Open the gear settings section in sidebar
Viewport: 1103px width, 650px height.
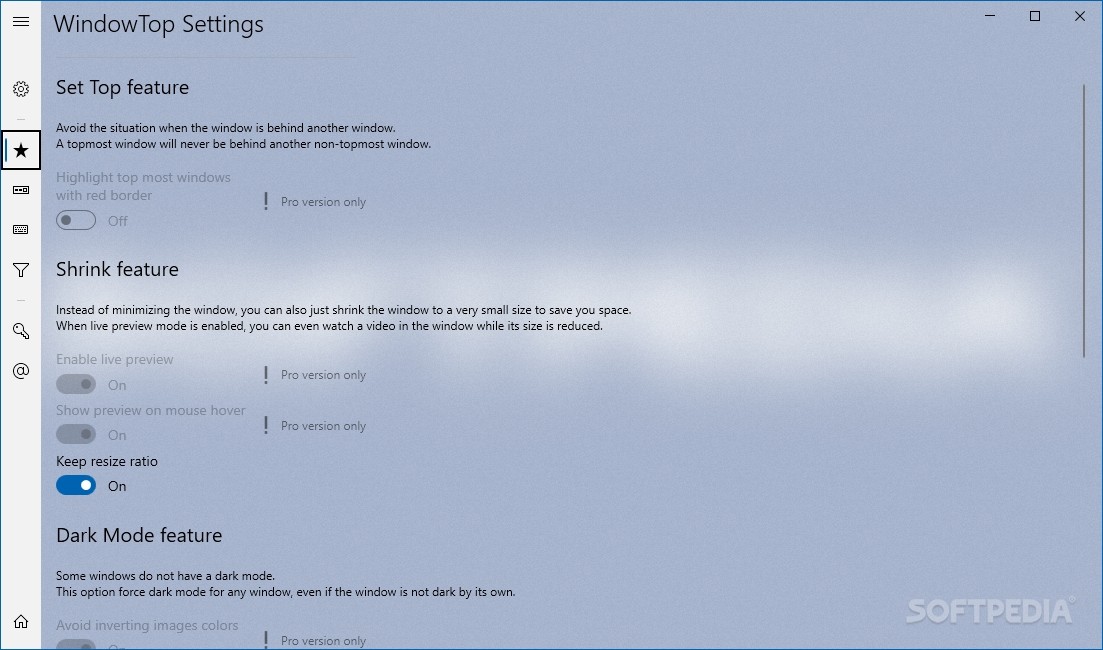click(21, 89)
